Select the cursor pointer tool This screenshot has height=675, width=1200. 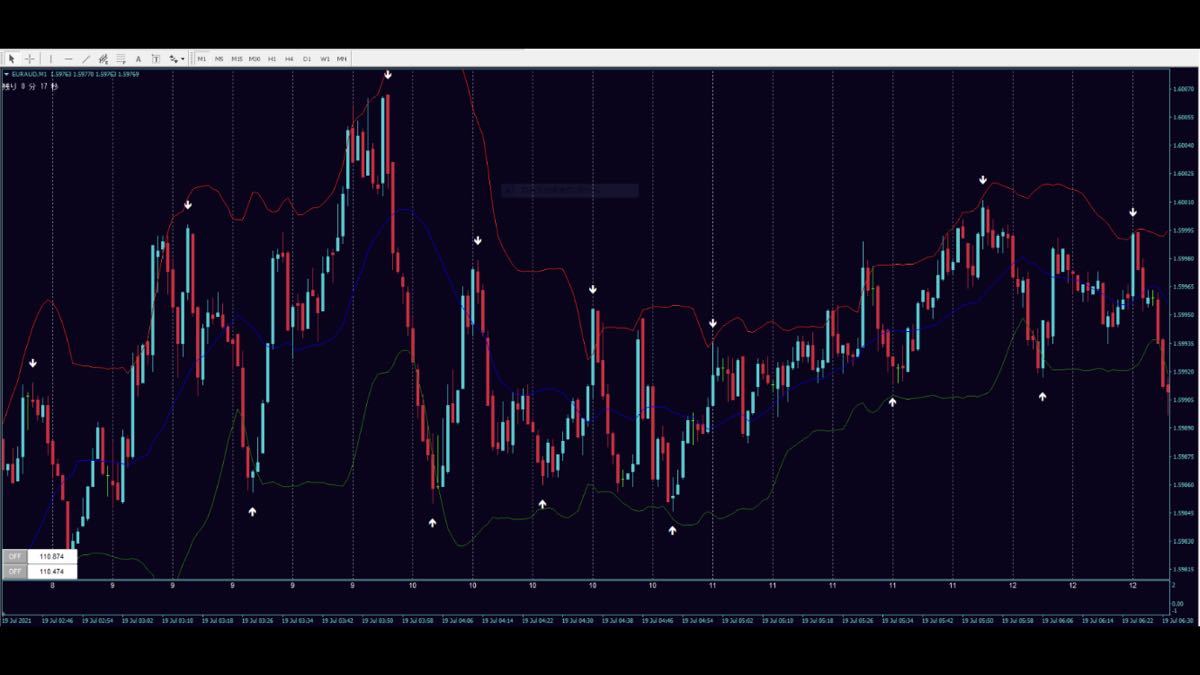click(x=12, y=59)
